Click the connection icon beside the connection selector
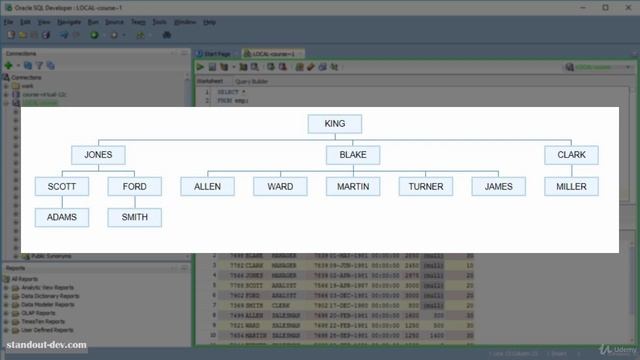The width and height of the screenshot is (640, 360). pos(569,67)
